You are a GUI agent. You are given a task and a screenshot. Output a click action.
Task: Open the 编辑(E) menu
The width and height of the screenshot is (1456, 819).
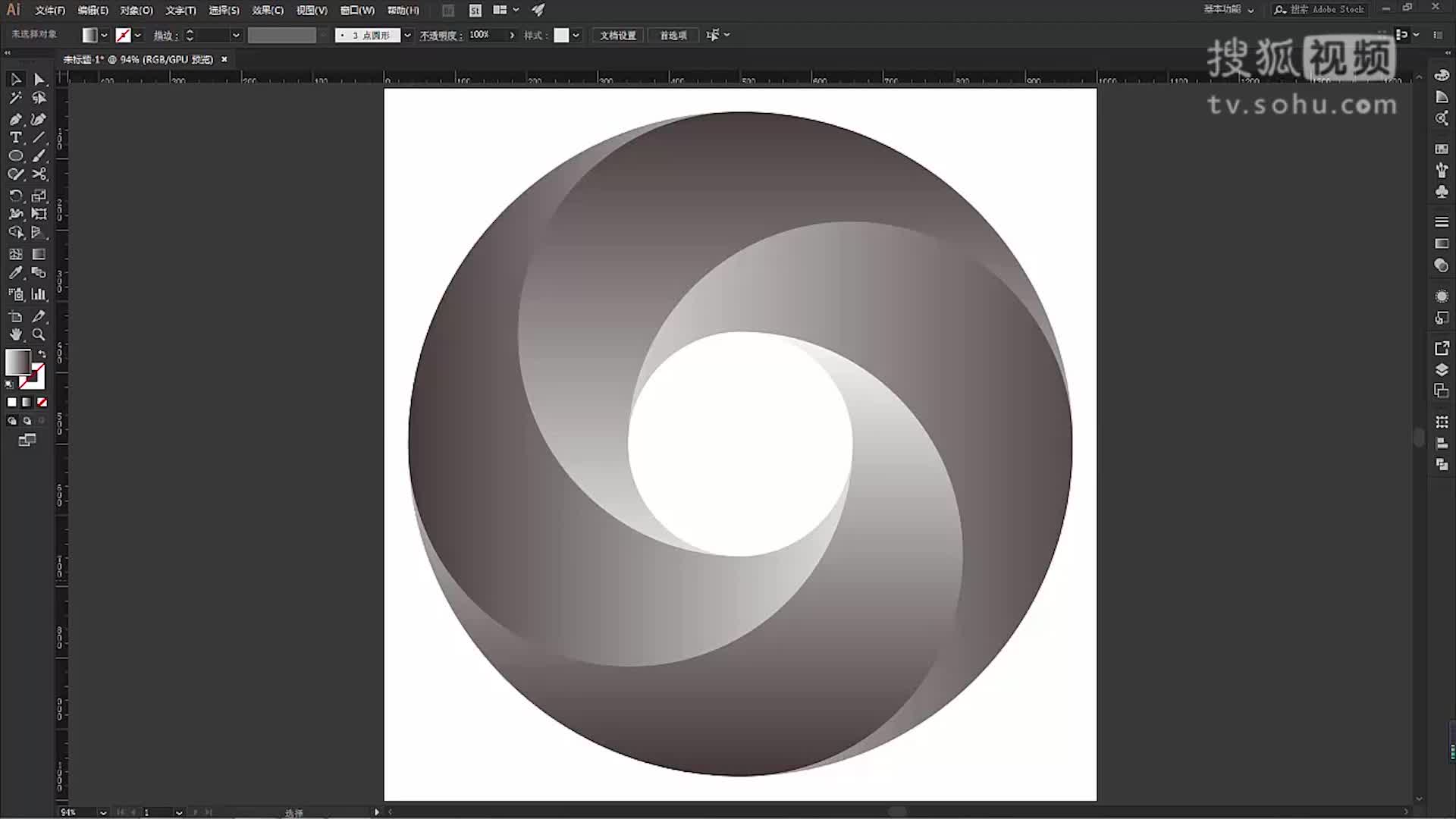(93, 11)
